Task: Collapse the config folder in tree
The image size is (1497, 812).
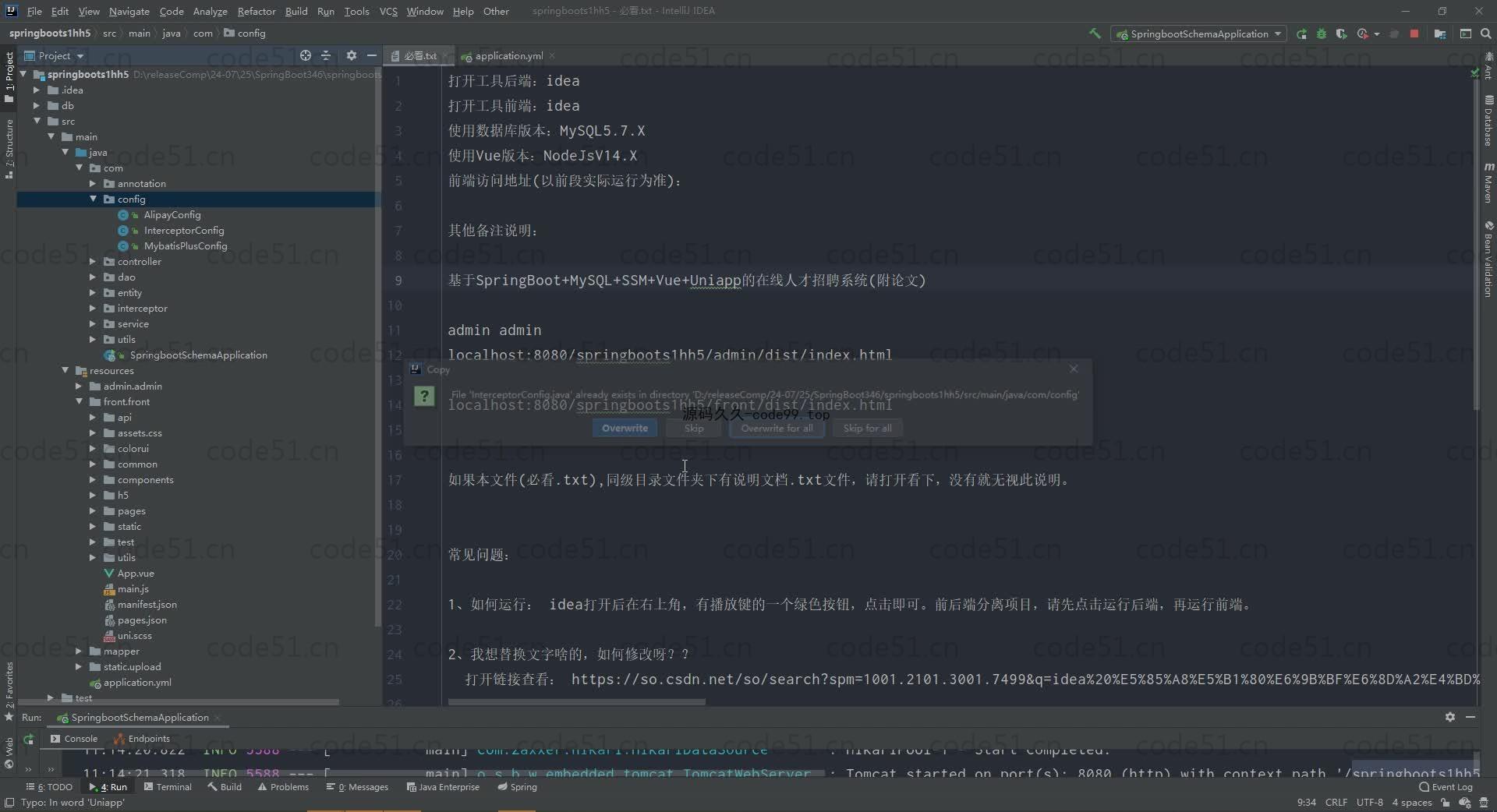Action: [94, 199]
